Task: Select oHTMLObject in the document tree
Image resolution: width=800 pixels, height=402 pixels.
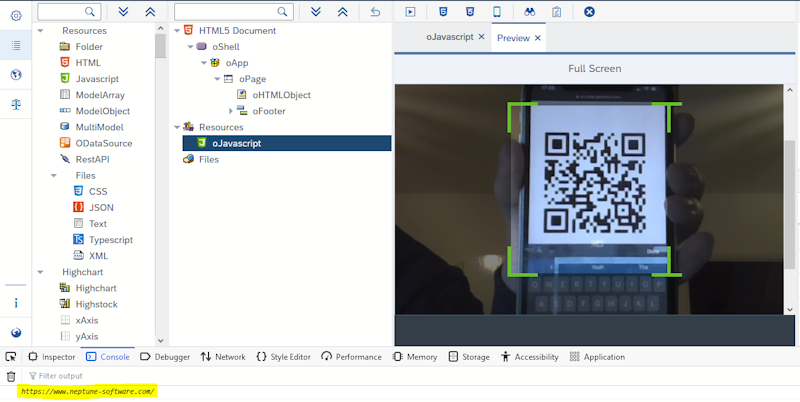Action: (281, 95)
